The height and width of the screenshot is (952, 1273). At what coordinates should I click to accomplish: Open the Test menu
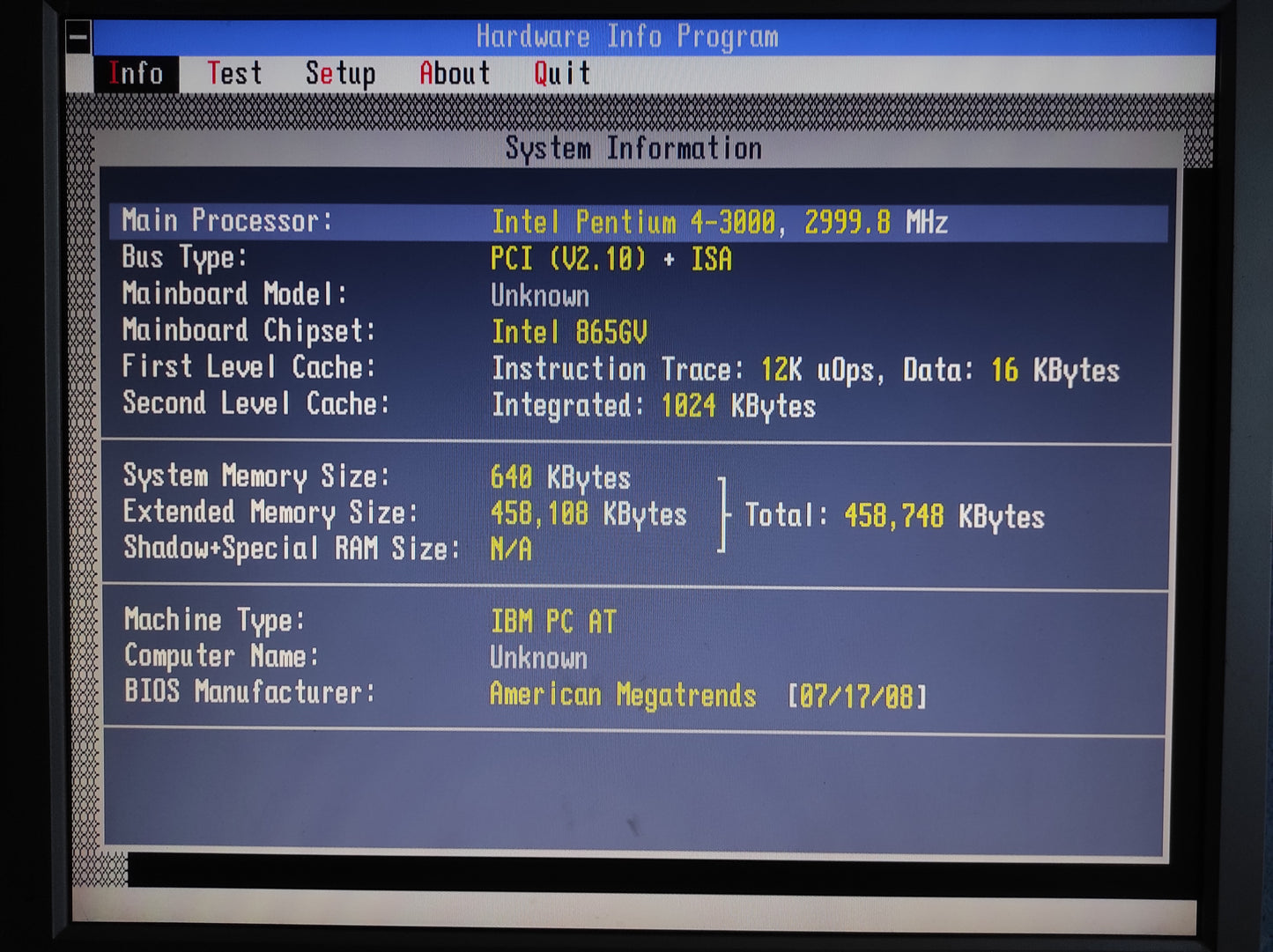click(x=234, y=73)
